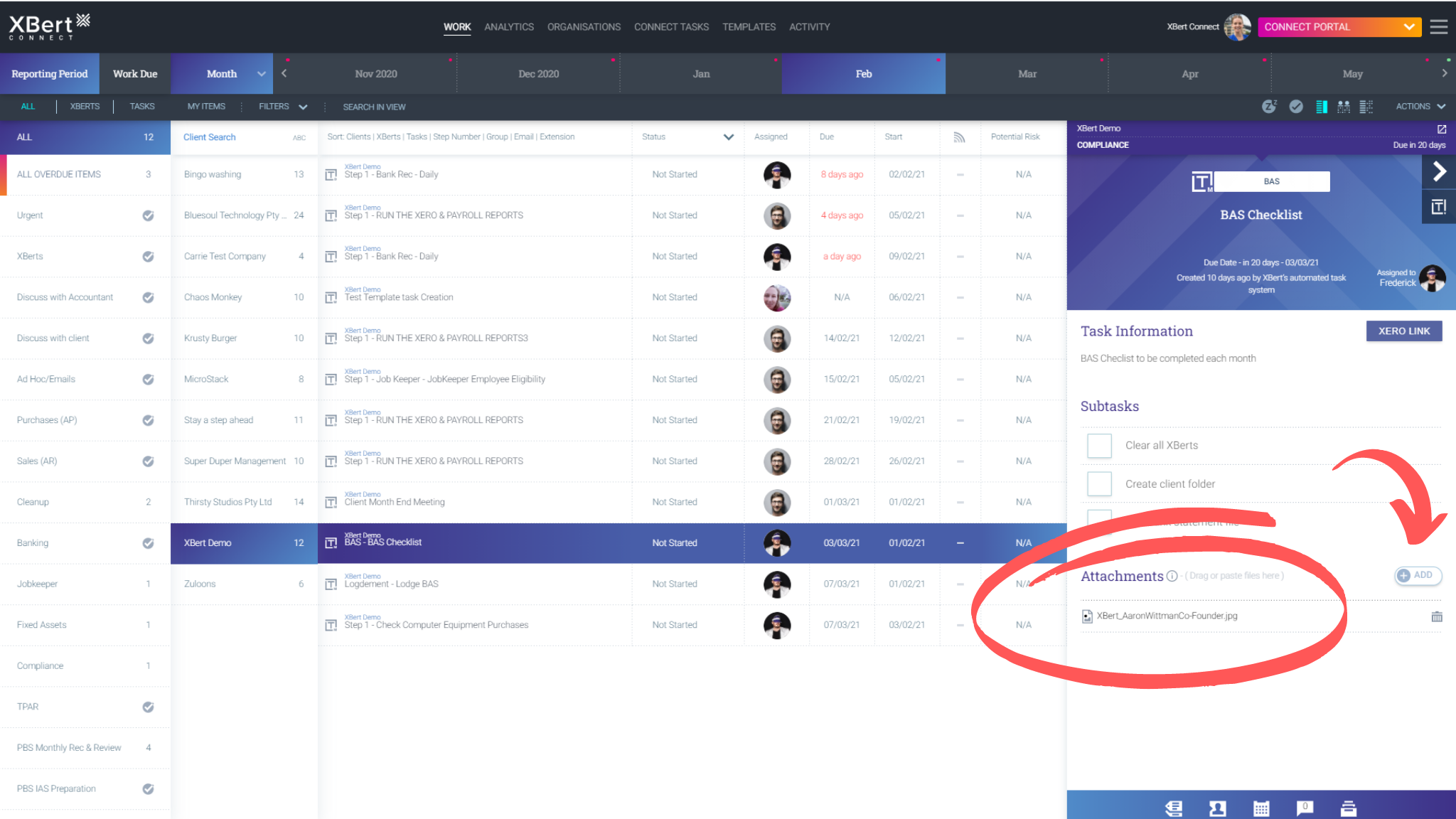The width and height of the screenshot is (1456, 819).
Task: Open the CONNECT TASKS menu
Action: pos(671,27)
